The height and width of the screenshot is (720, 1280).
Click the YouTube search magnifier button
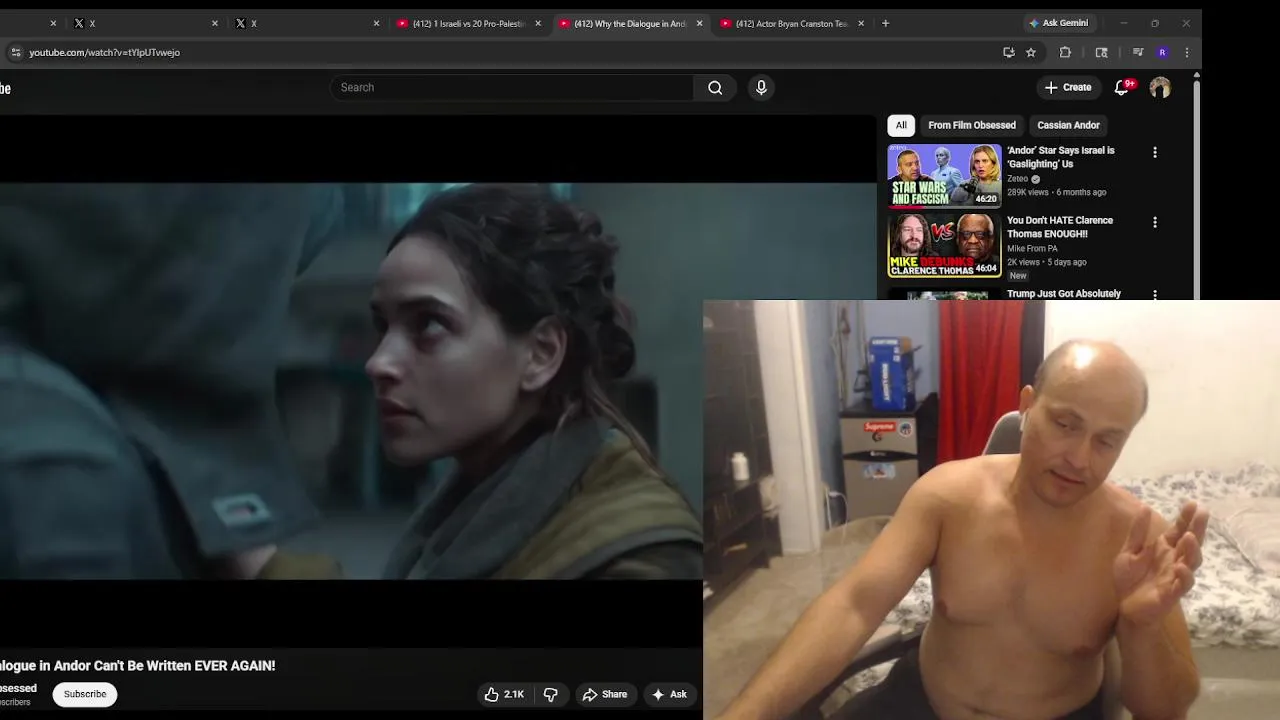pyautogui.click(x=715, y=88)
